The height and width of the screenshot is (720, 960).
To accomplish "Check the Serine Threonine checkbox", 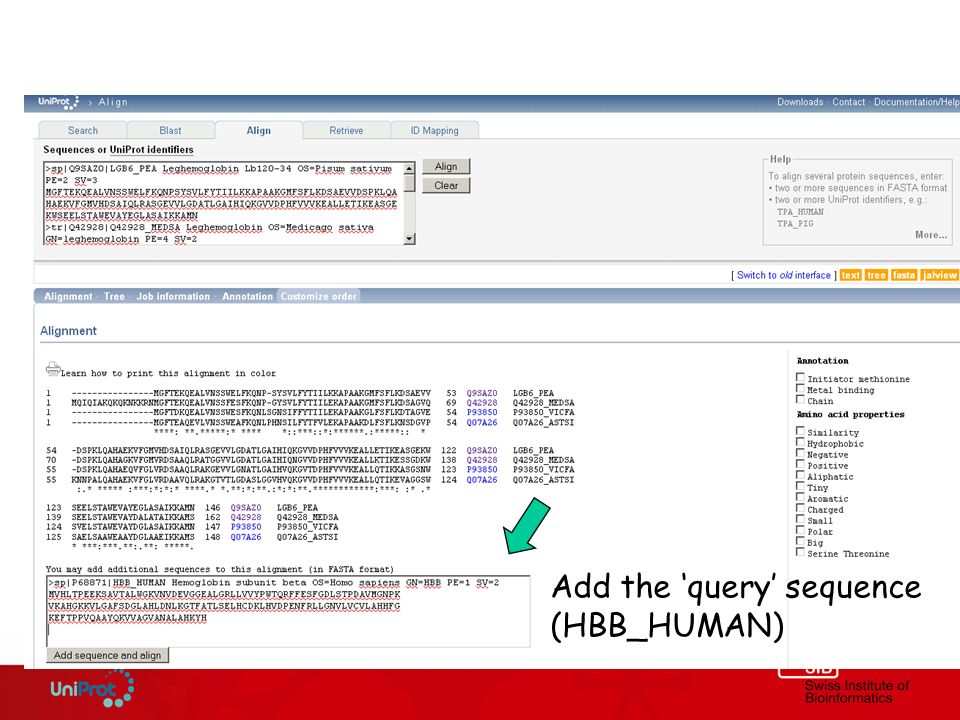I will [x=800, y=552].
